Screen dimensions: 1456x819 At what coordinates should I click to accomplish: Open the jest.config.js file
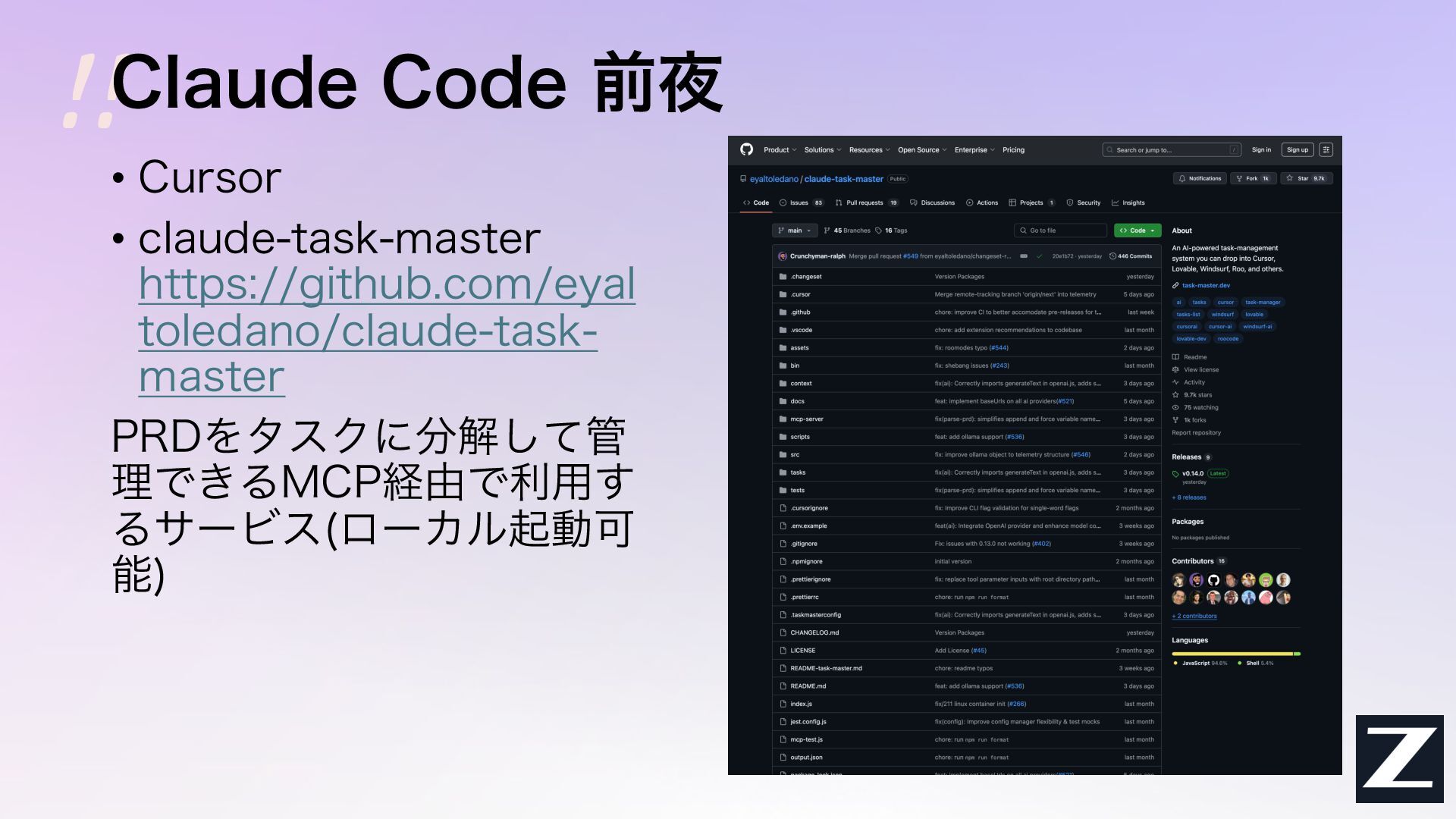pos(808,722)
